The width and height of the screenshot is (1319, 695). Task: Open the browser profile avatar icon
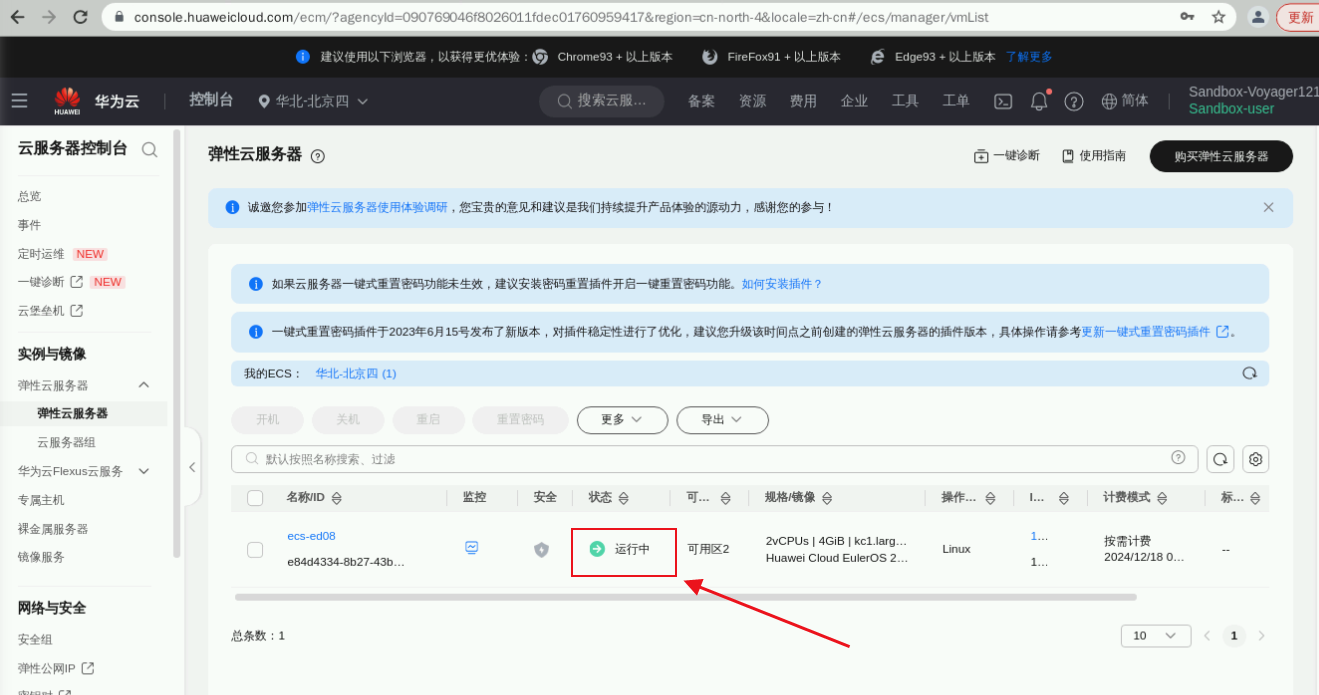1258,17
